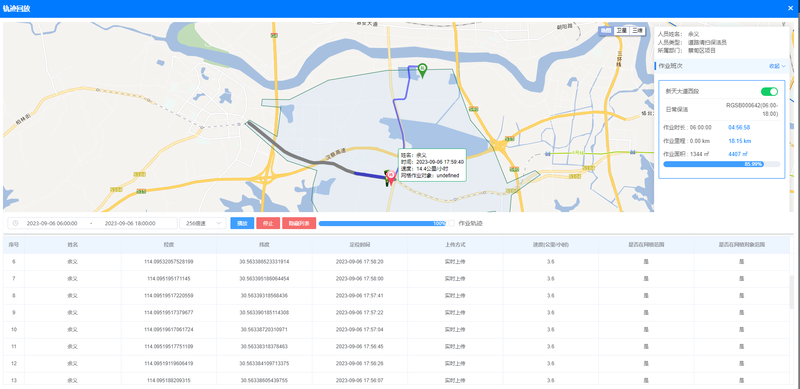Click time cell 2023-09-06 17:56:07
This screenshot has height=389, width=800.
coord(360,381)
